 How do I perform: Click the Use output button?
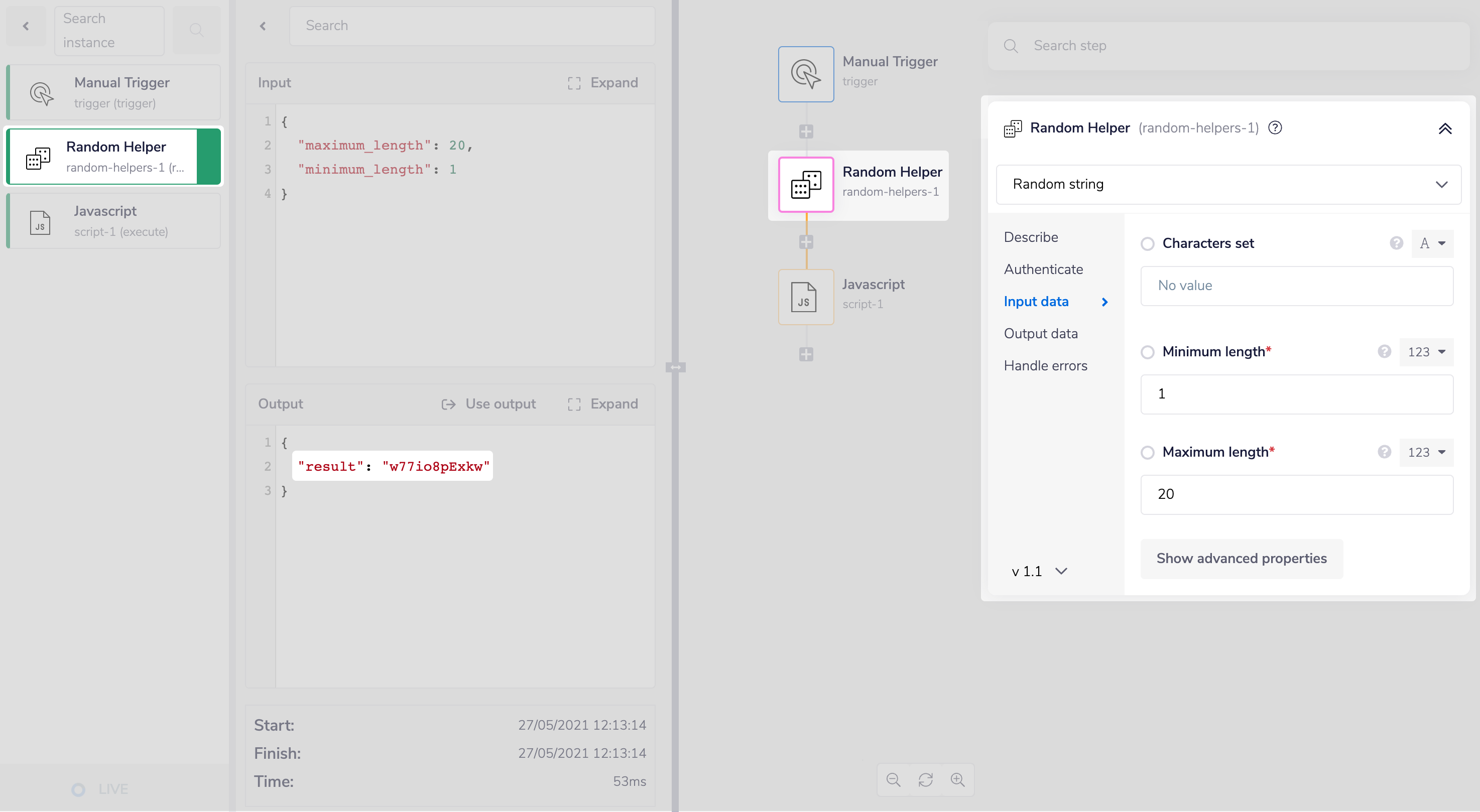coord(489,403)
